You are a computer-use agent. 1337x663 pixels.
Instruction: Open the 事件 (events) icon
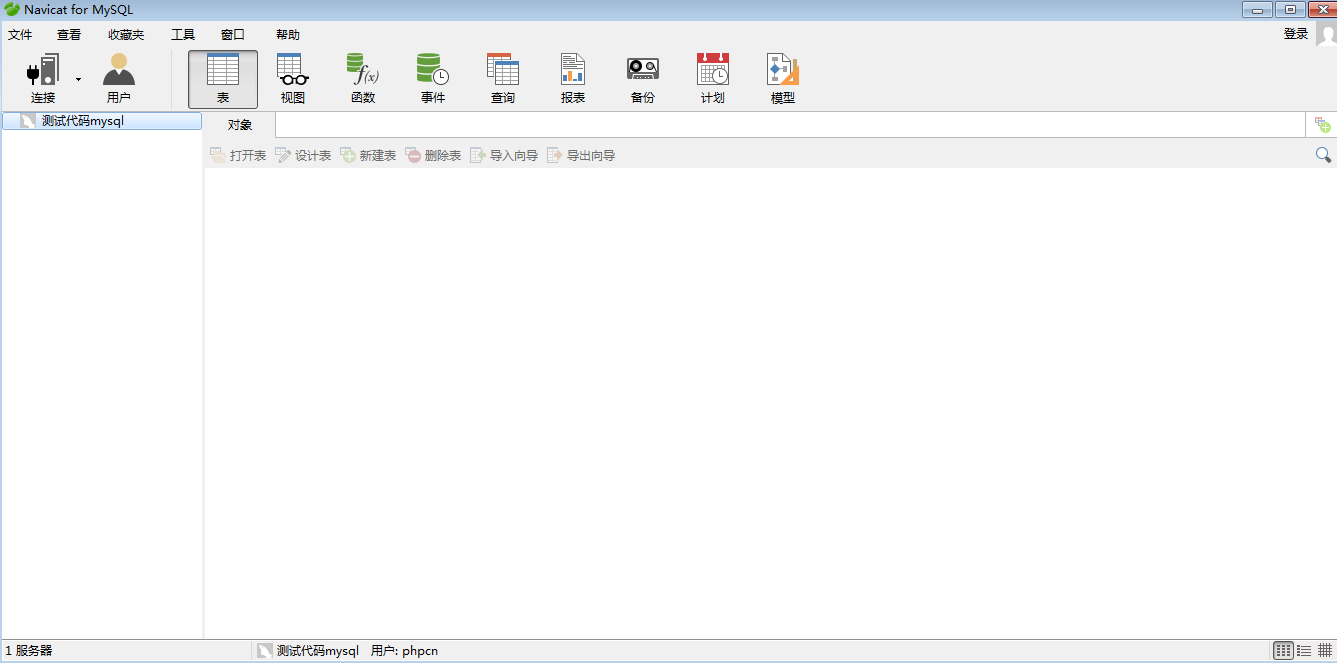click(432, 77)
